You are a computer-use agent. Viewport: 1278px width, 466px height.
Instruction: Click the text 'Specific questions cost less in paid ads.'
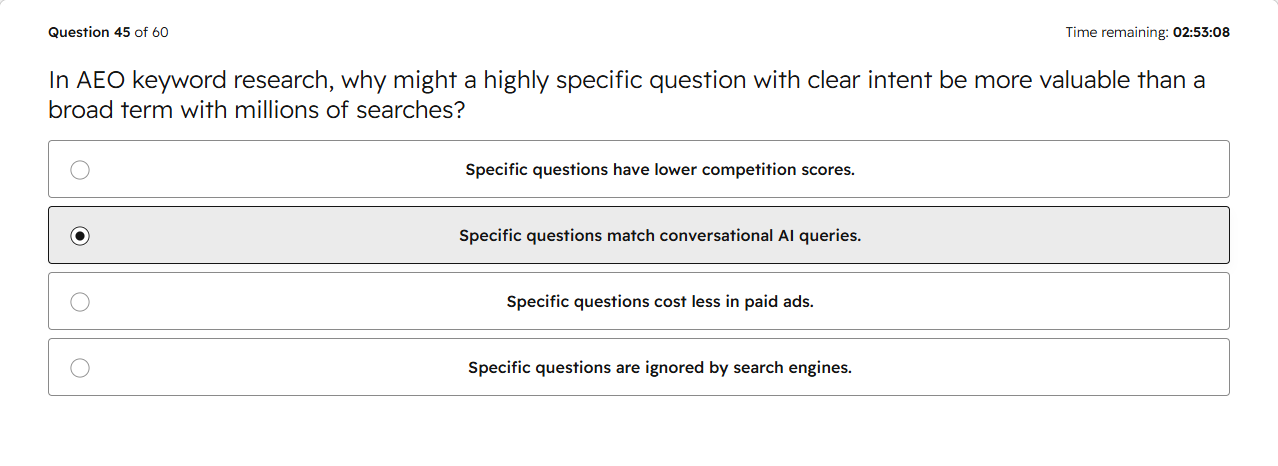[660, 302]
